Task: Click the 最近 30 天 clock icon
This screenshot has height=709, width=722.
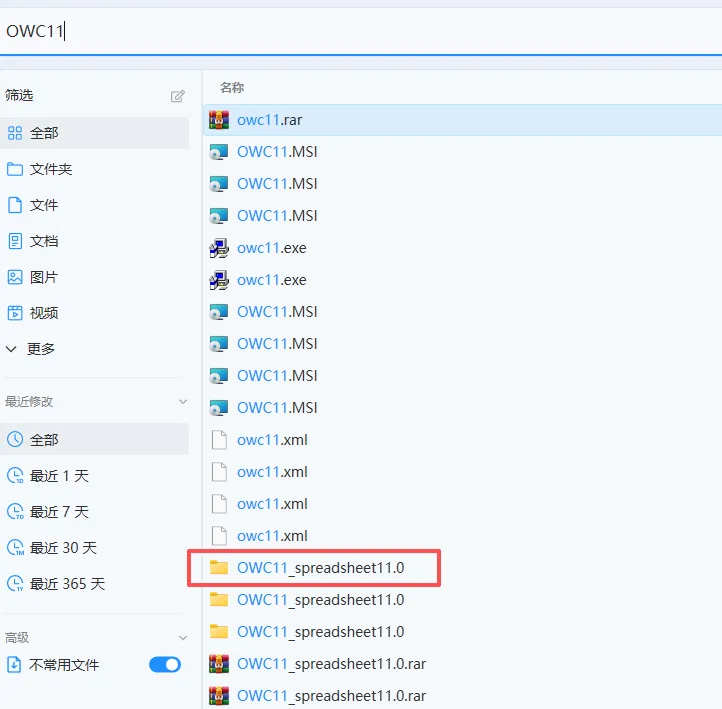Action: (x=15, y=547)
